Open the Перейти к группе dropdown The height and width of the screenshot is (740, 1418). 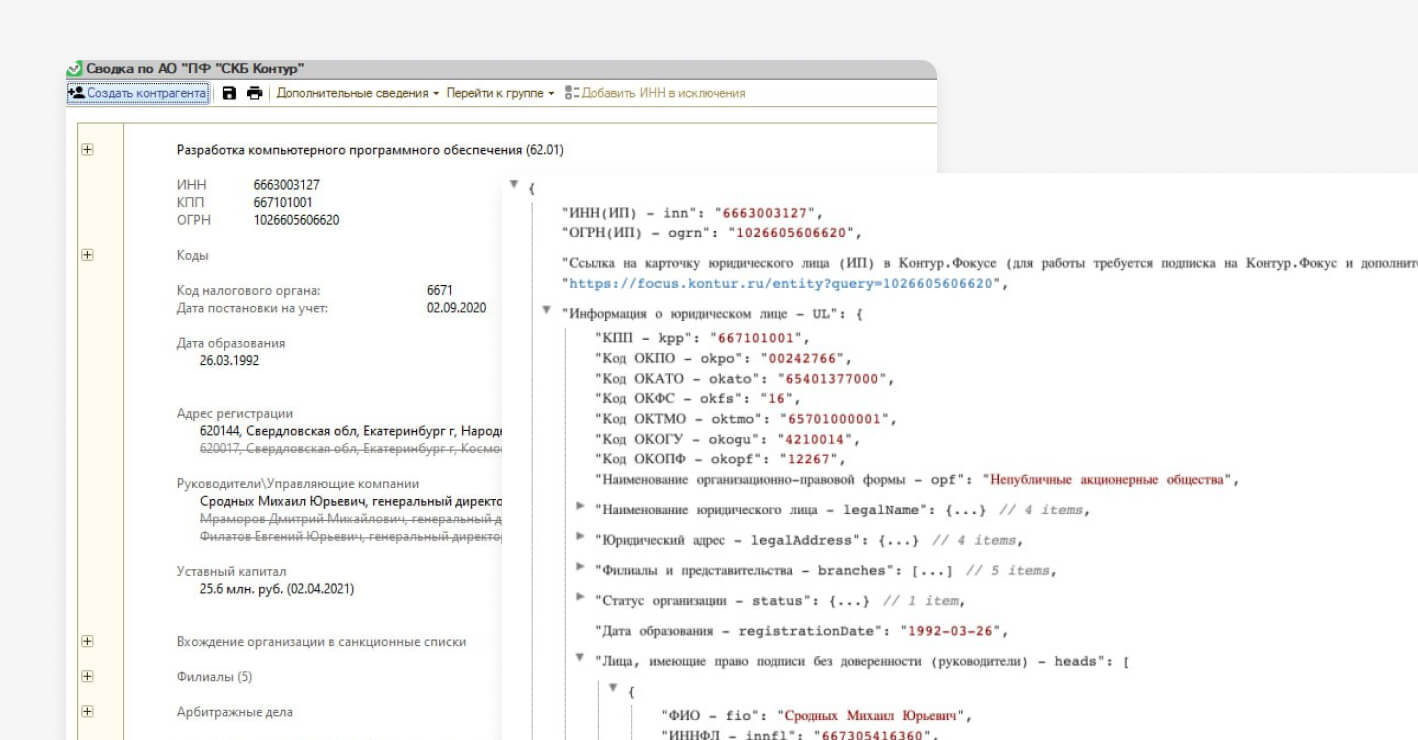coord(500,93)
